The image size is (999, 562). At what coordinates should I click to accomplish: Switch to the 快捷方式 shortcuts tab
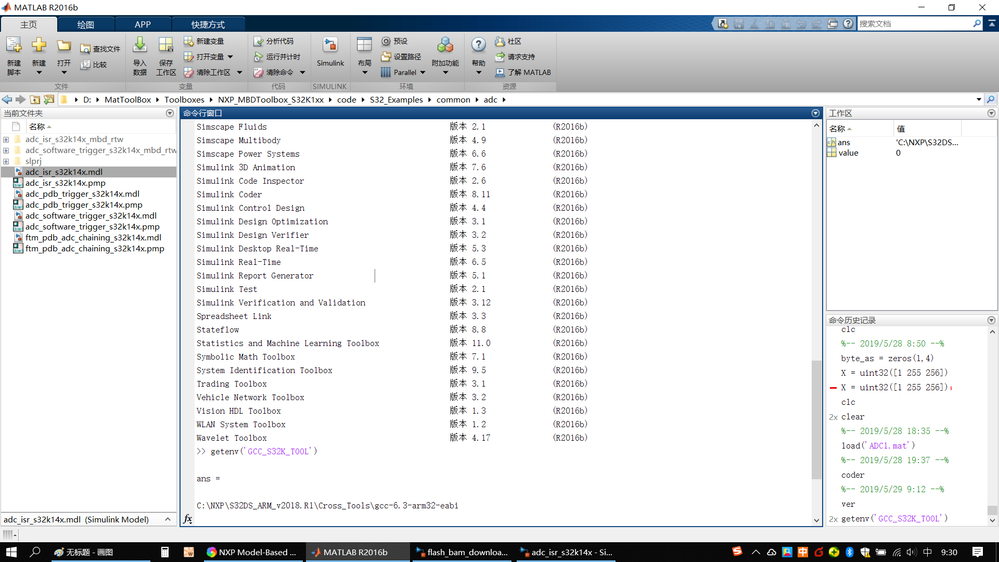[x=208, y=24]
